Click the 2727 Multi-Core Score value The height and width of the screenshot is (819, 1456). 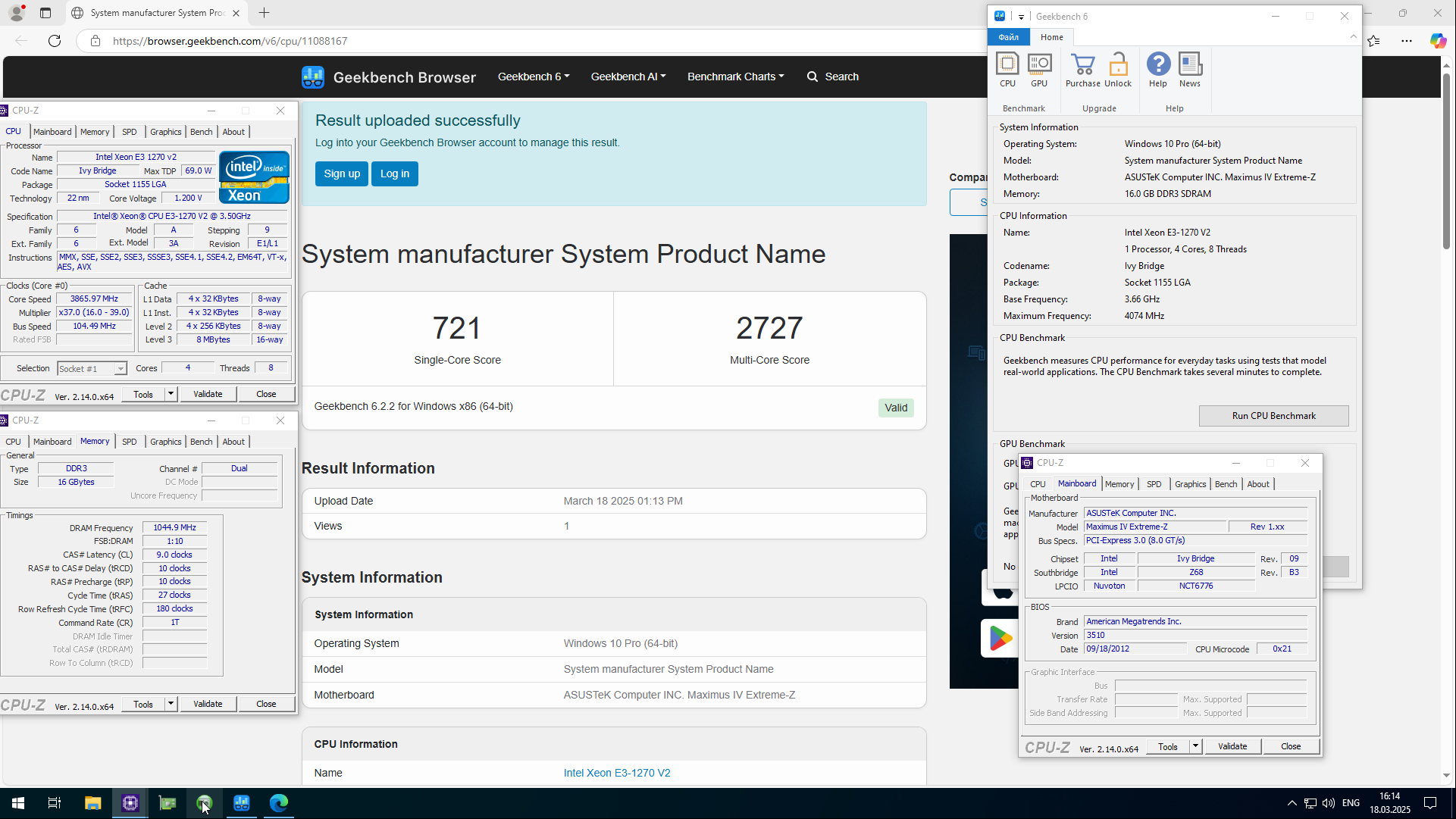pyautogui.click(x=769, y=329)
